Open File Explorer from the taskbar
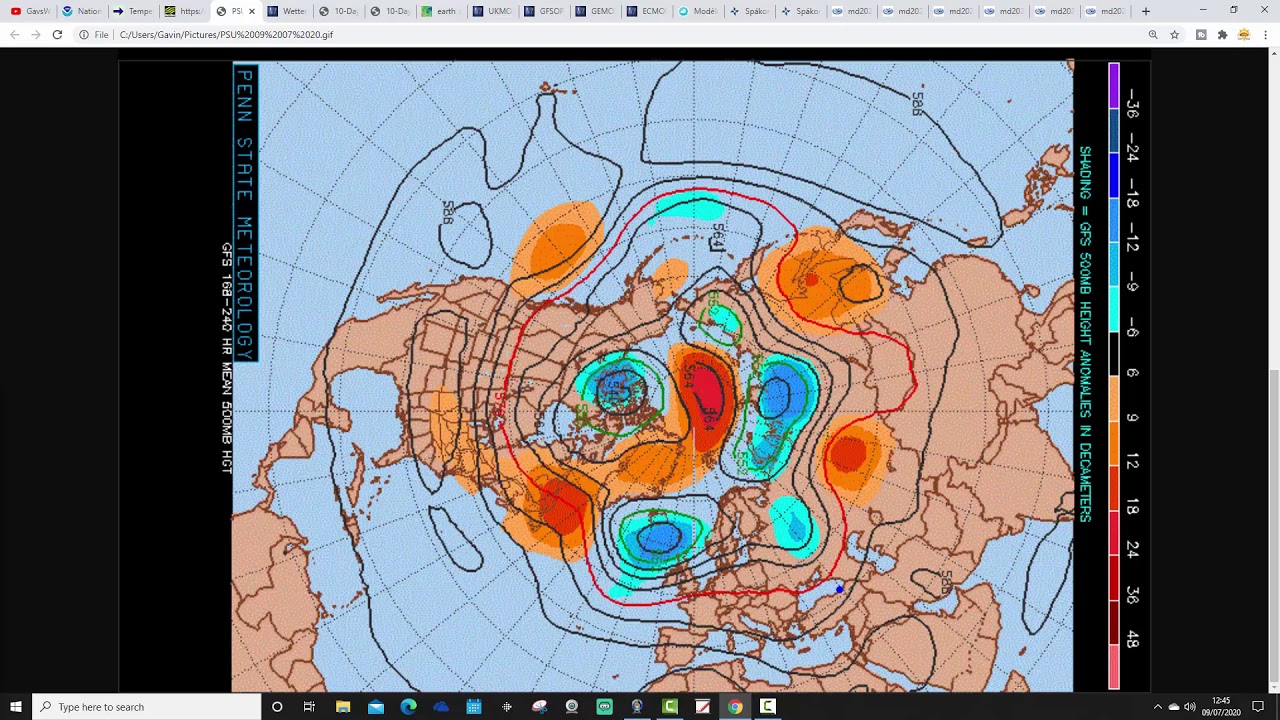The height and width of the screenshot is (720, 1280). pyautogui.click(x=343, y=707)
